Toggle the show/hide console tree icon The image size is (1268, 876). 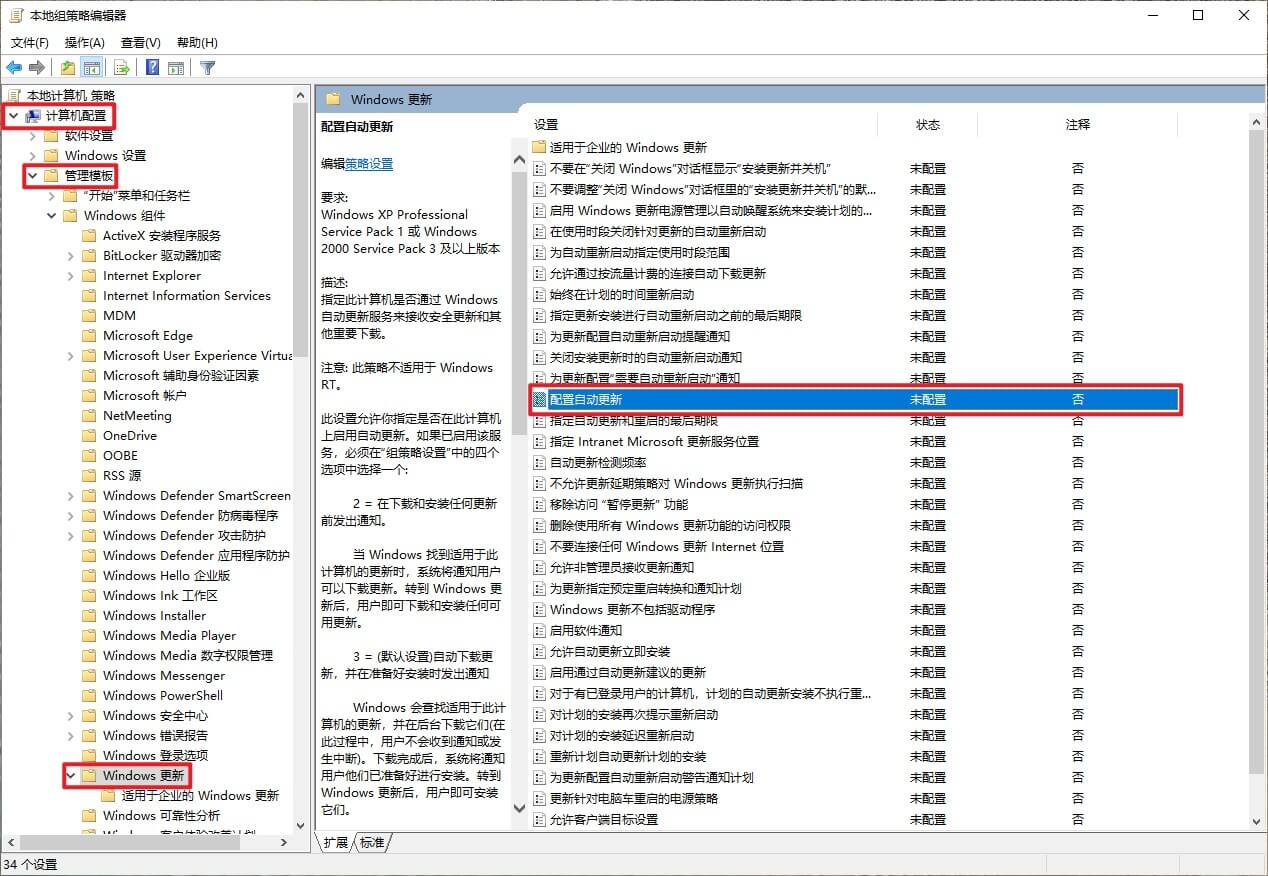coord(92,68)
